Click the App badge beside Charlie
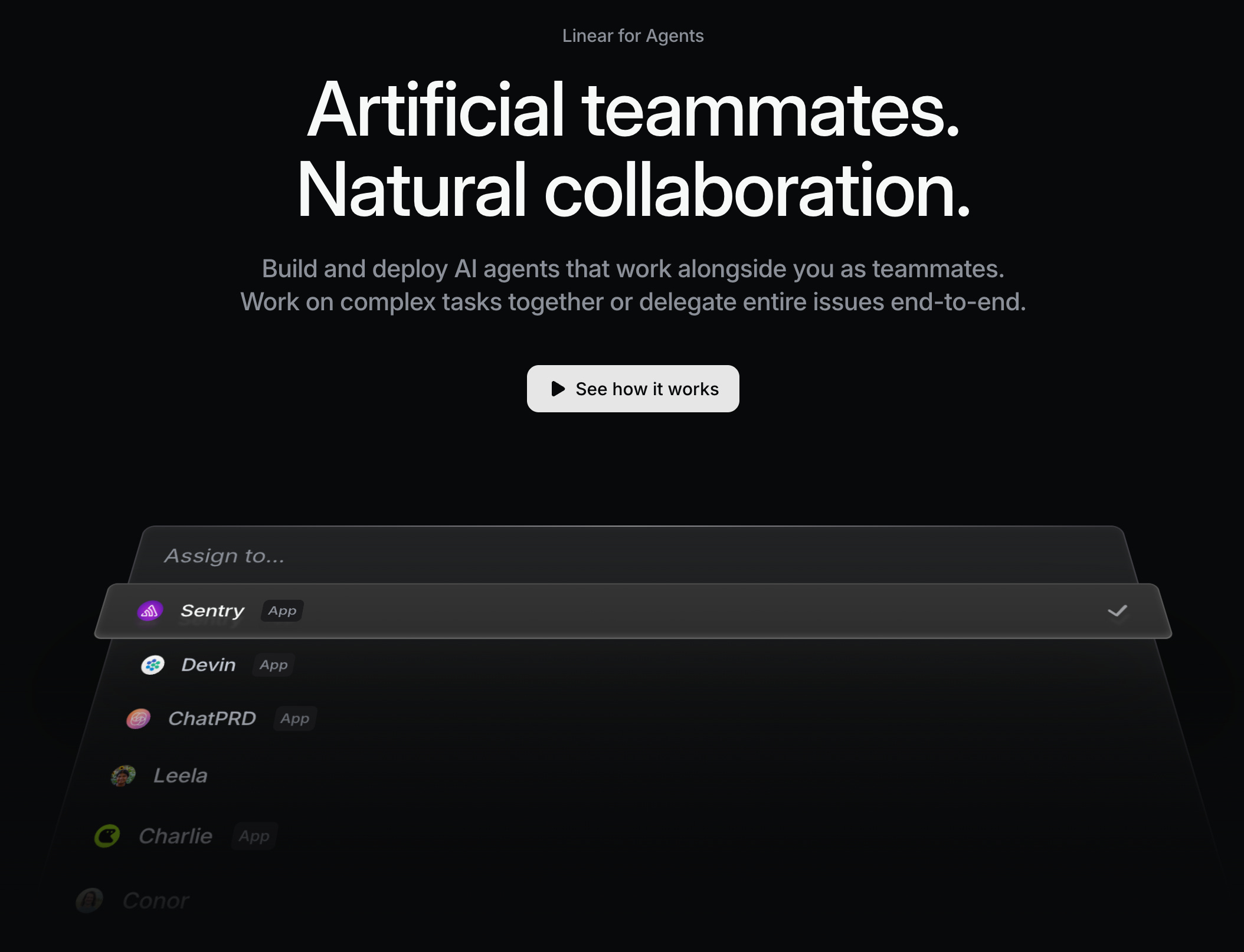The height and width of the screenshot is (952, 1244). click(254, 836)
